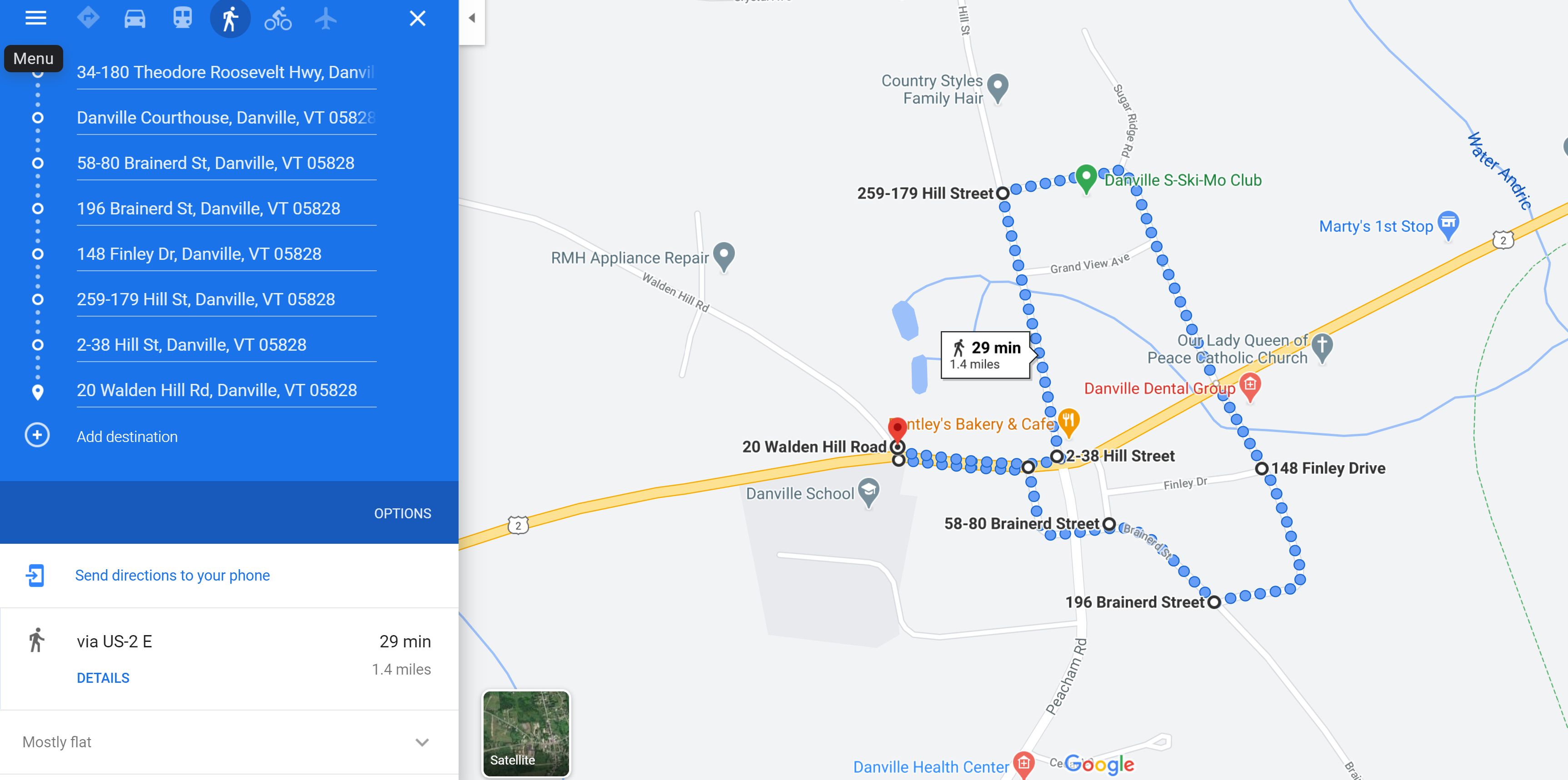Switch to the Satellite view thumbnail
Screen dimensions: 1568x780
coord(526,733)
